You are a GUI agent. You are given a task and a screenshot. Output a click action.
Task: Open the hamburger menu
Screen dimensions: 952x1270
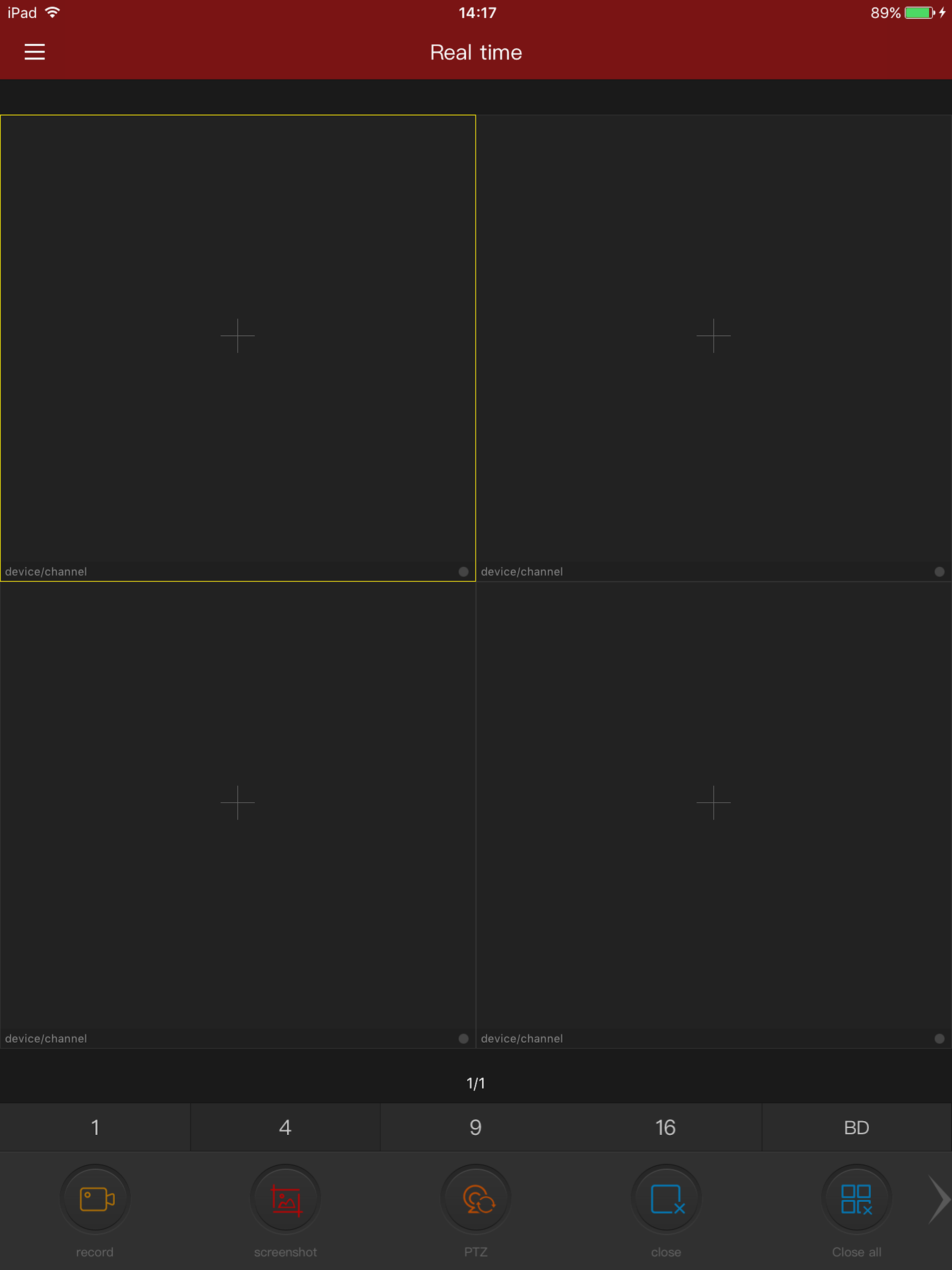tap(34, 52)
